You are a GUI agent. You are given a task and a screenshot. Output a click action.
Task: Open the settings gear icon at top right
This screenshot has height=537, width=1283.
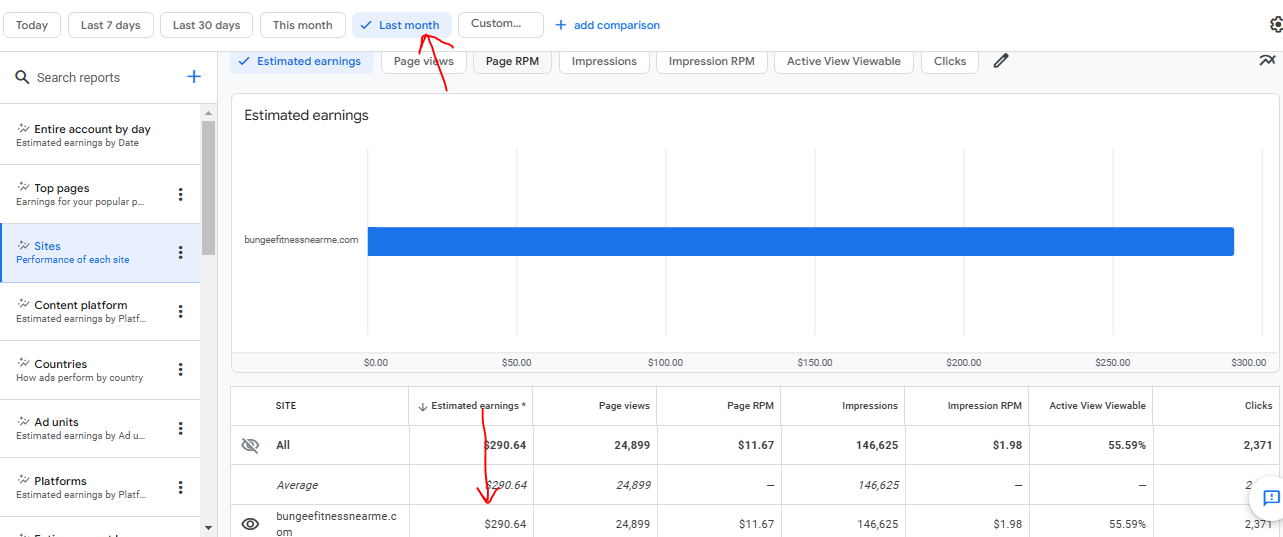point(1276,25)
